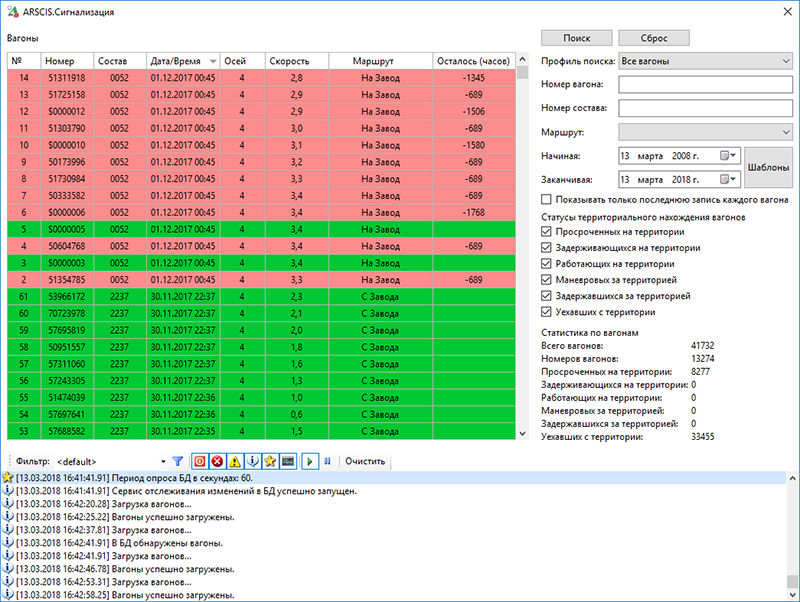Click the Шаблоны button

coord(768,167)
